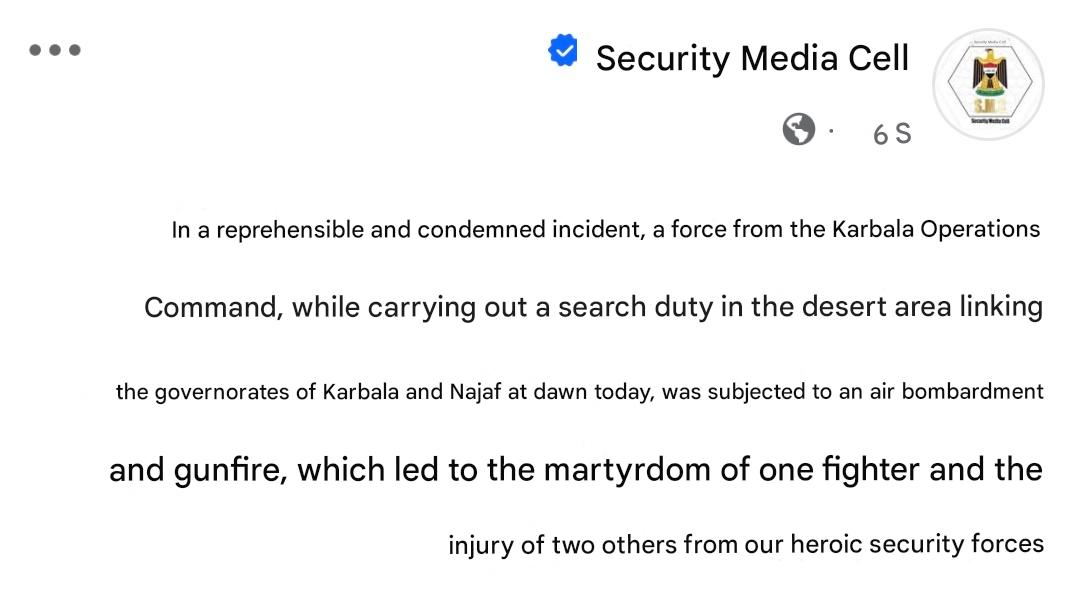Open the Security Media Cell profile picture
Screen dimensions: 1079x598
pyautogui.click(x=988, y=84)
